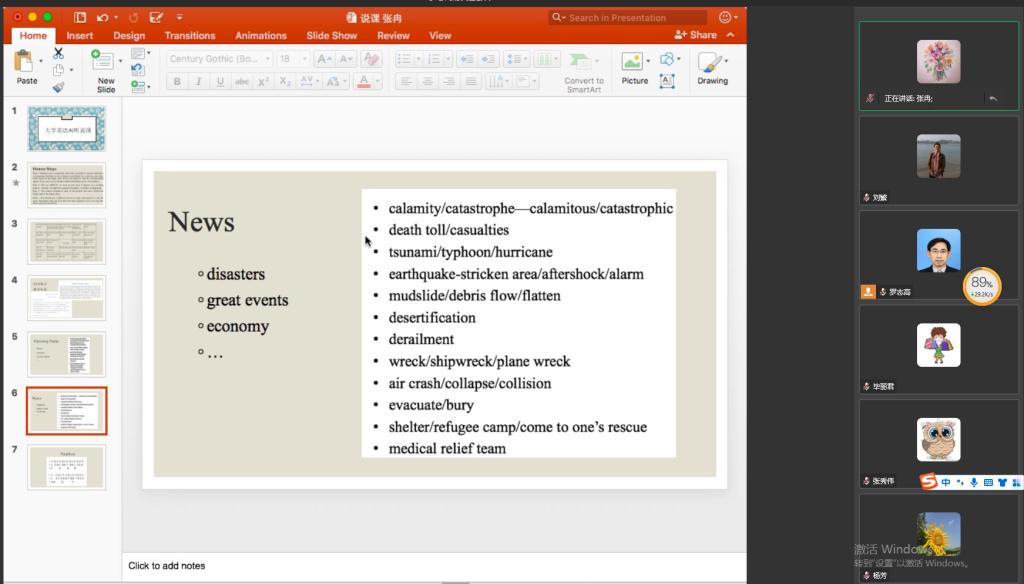The image size is (1024, 584).
Task: Open the Slide Show tab
Action: pos(331,35)
